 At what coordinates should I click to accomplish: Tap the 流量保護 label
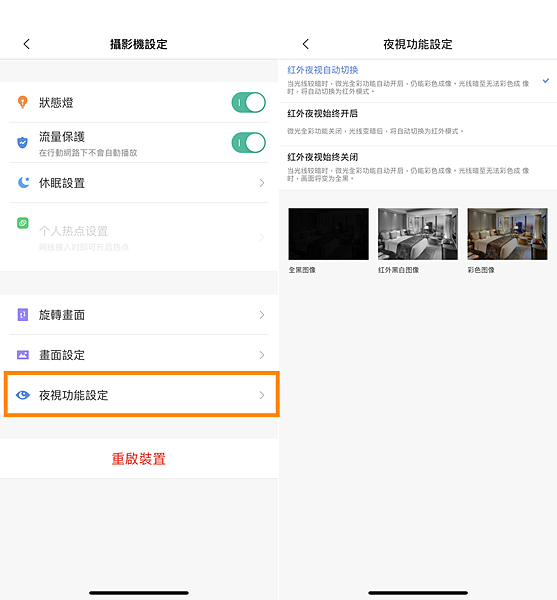(62, 137)
